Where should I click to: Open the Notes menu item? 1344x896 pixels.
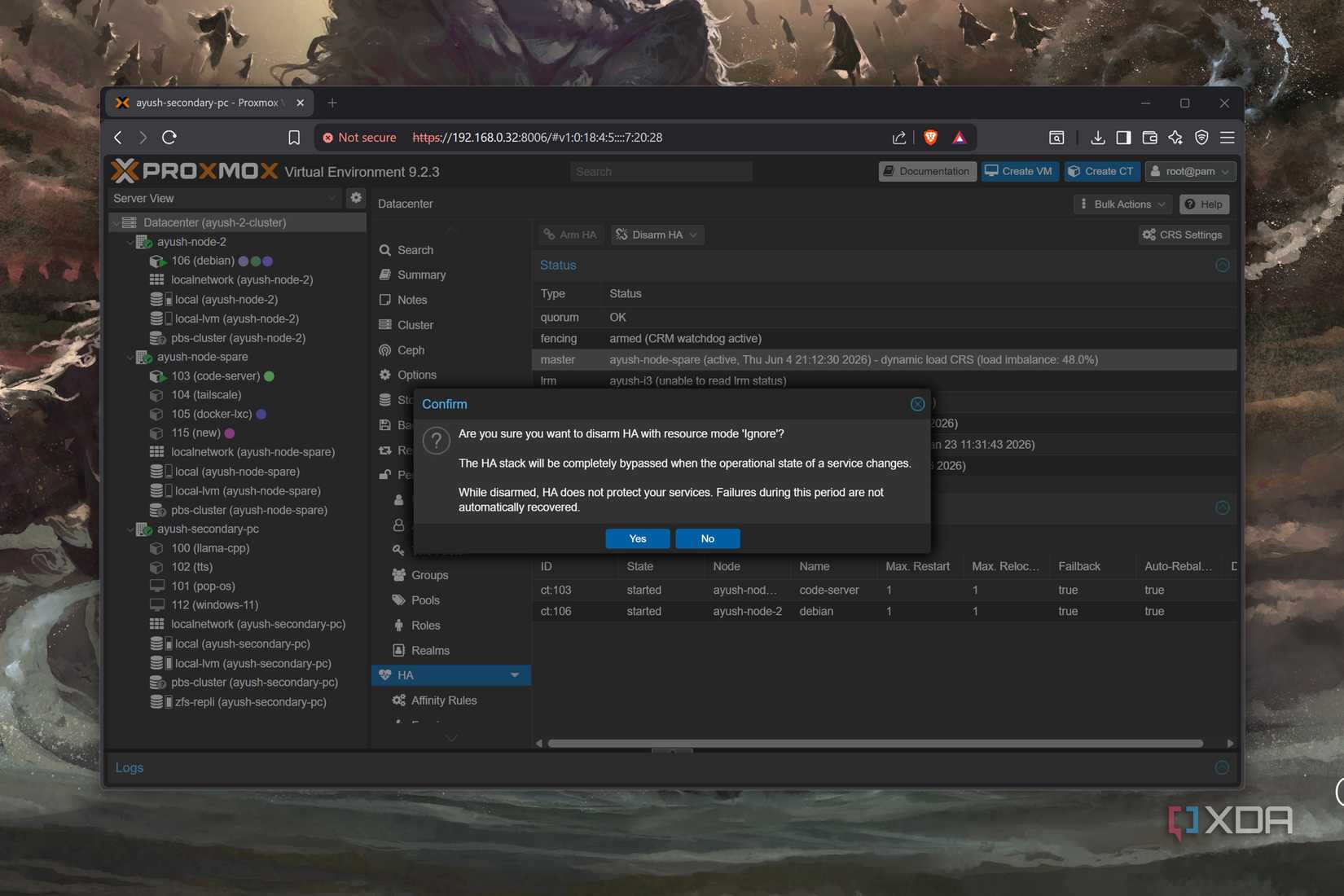(412, 300)
